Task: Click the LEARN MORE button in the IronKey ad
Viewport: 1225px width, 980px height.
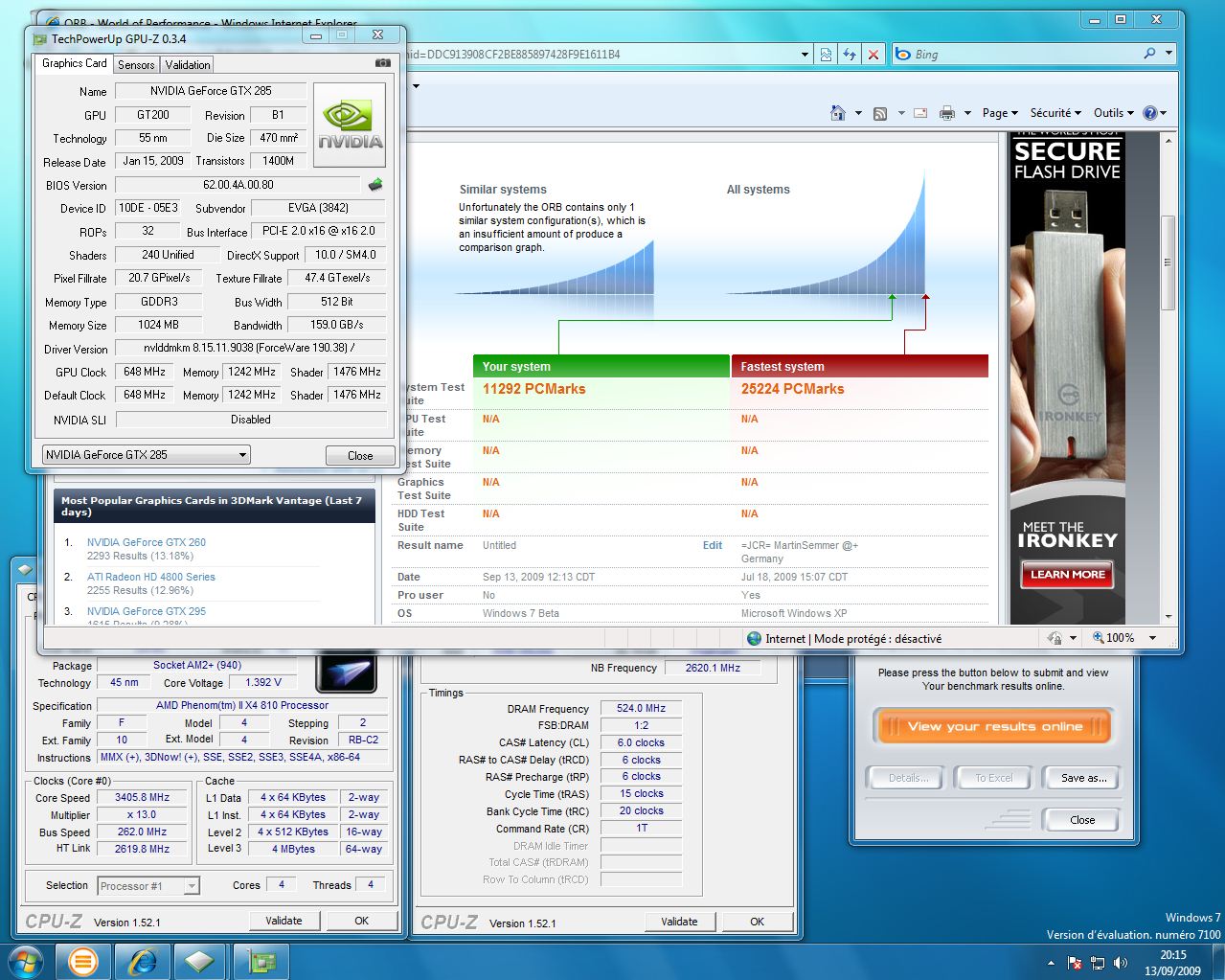Action: (x=1067, y=575)
